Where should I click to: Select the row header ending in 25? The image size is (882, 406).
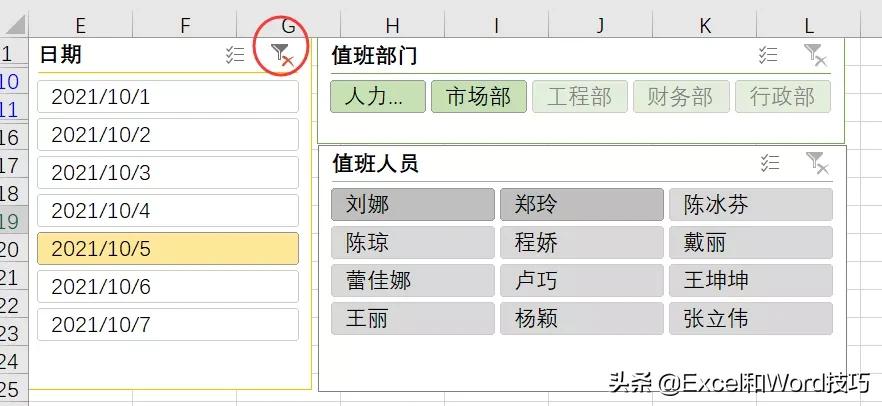click(14, 389)
